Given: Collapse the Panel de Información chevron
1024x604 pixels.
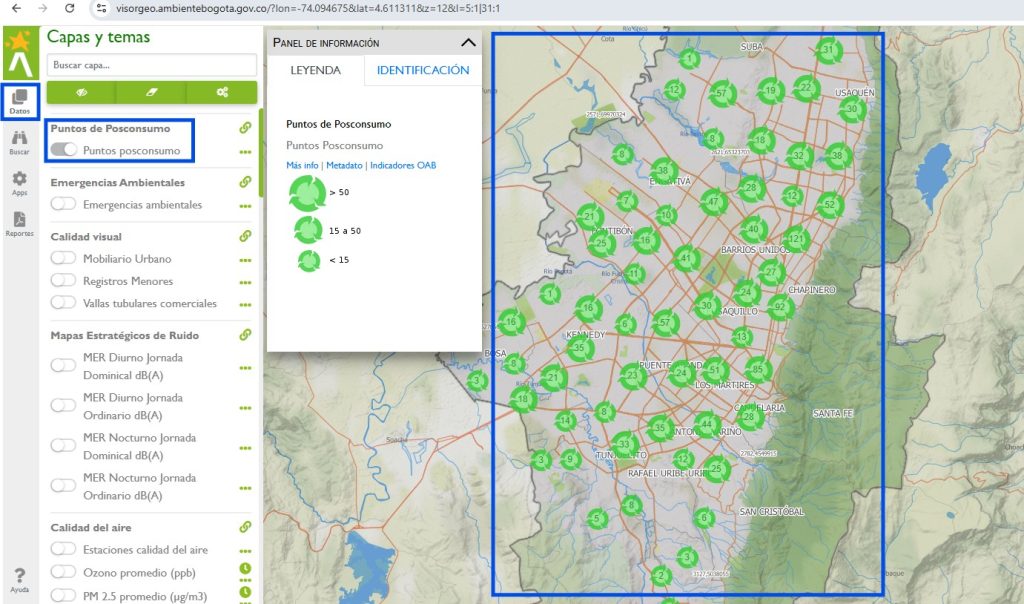Looking at the screenshot, I should pos(468,43).
